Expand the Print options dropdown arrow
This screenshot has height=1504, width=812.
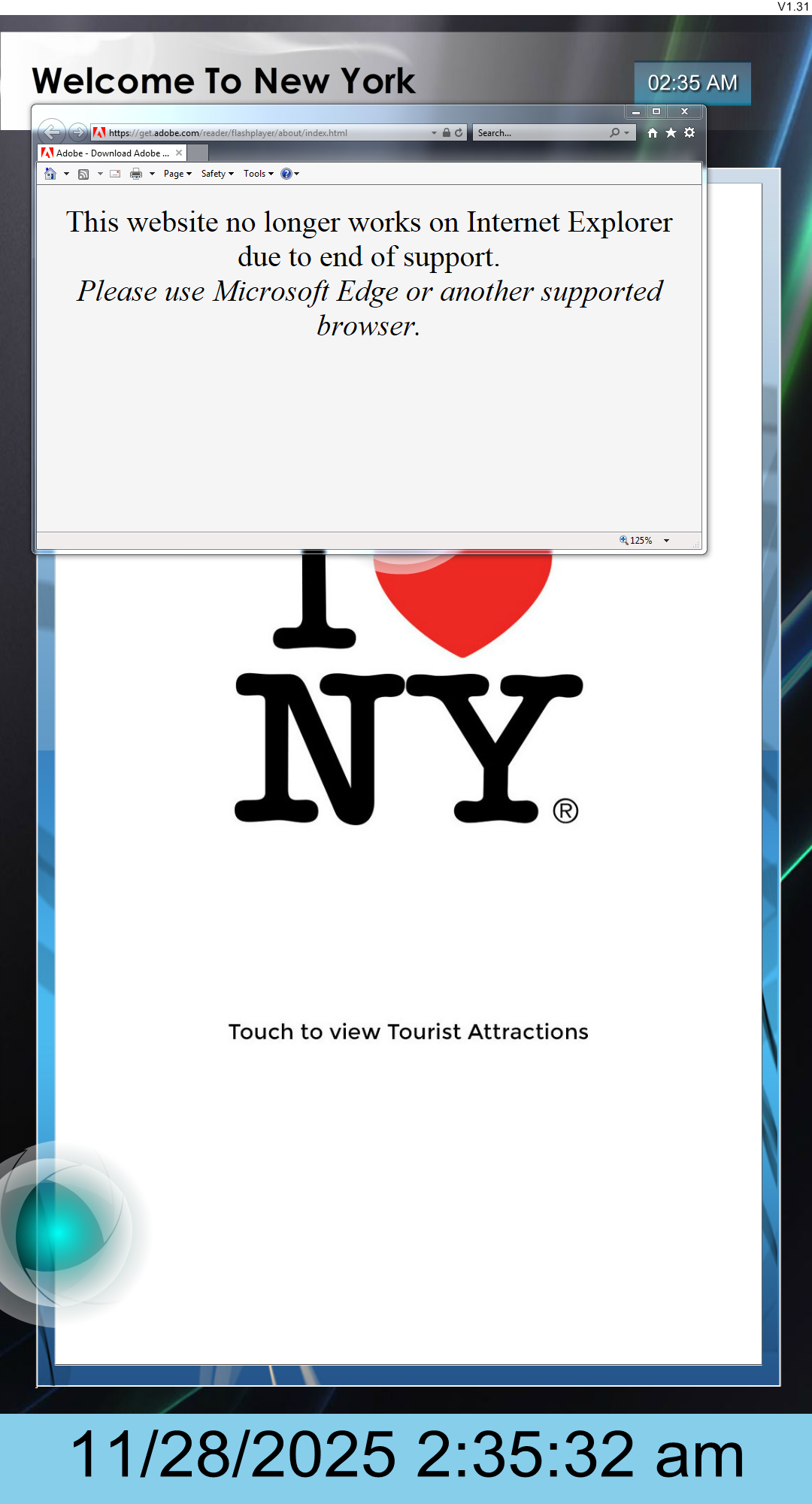pyautogui.click(x=152, y=174)
